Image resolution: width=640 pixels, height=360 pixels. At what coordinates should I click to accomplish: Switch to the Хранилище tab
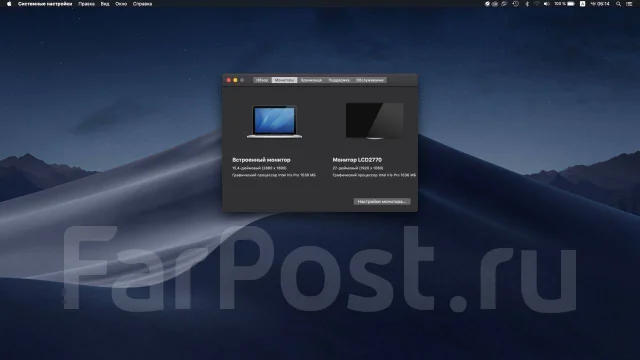click(311, 80)
